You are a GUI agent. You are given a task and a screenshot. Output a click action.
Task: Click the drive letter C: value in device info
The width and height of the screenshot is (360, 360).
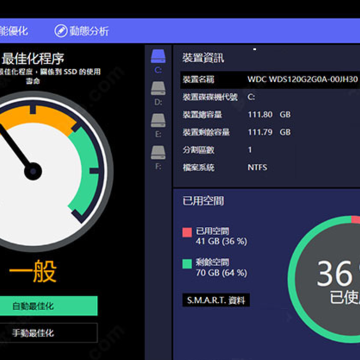click(x=251, y=97)
